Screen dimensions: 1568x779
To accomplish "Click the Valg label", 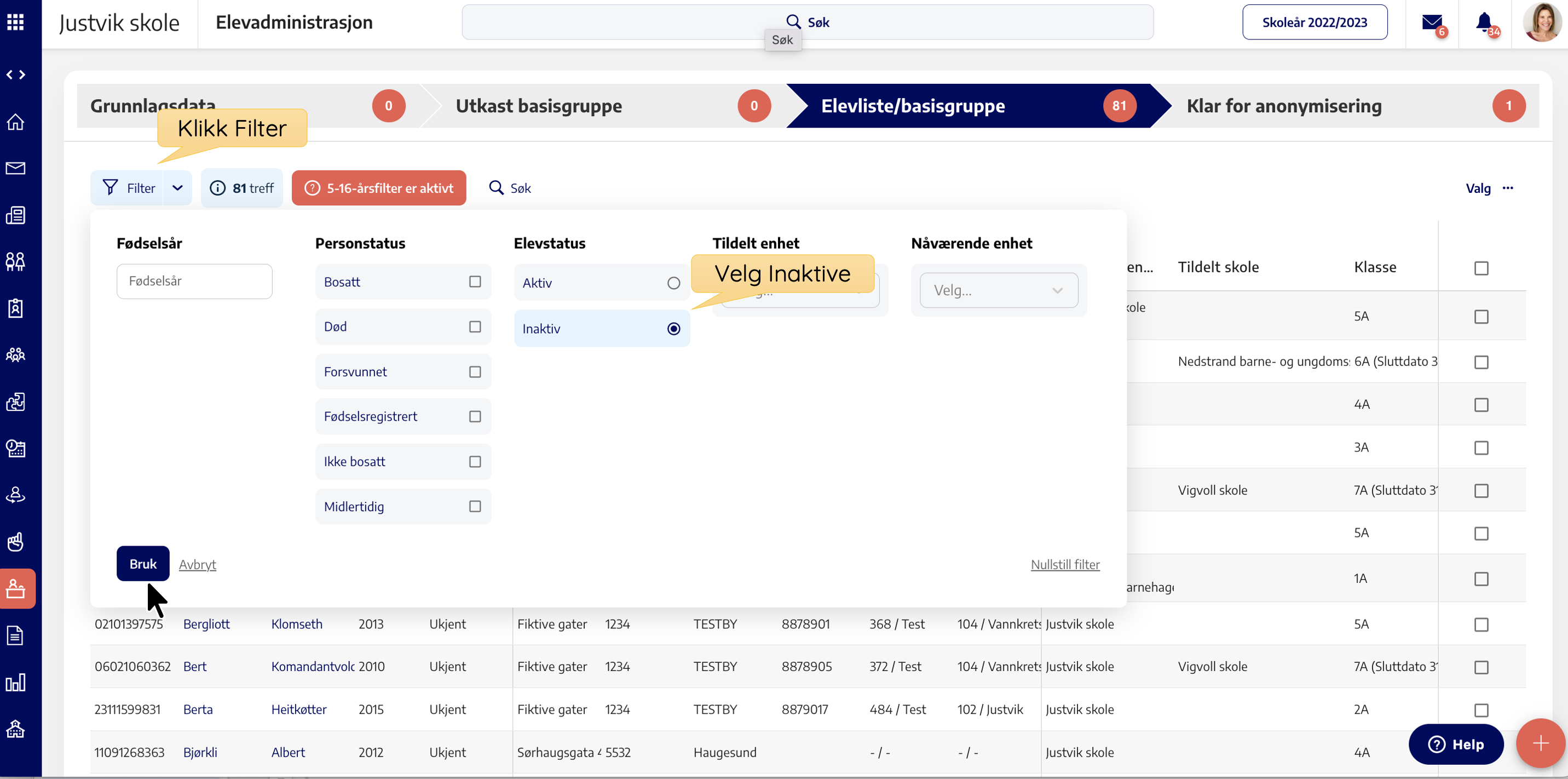I will pos(1478,188).
